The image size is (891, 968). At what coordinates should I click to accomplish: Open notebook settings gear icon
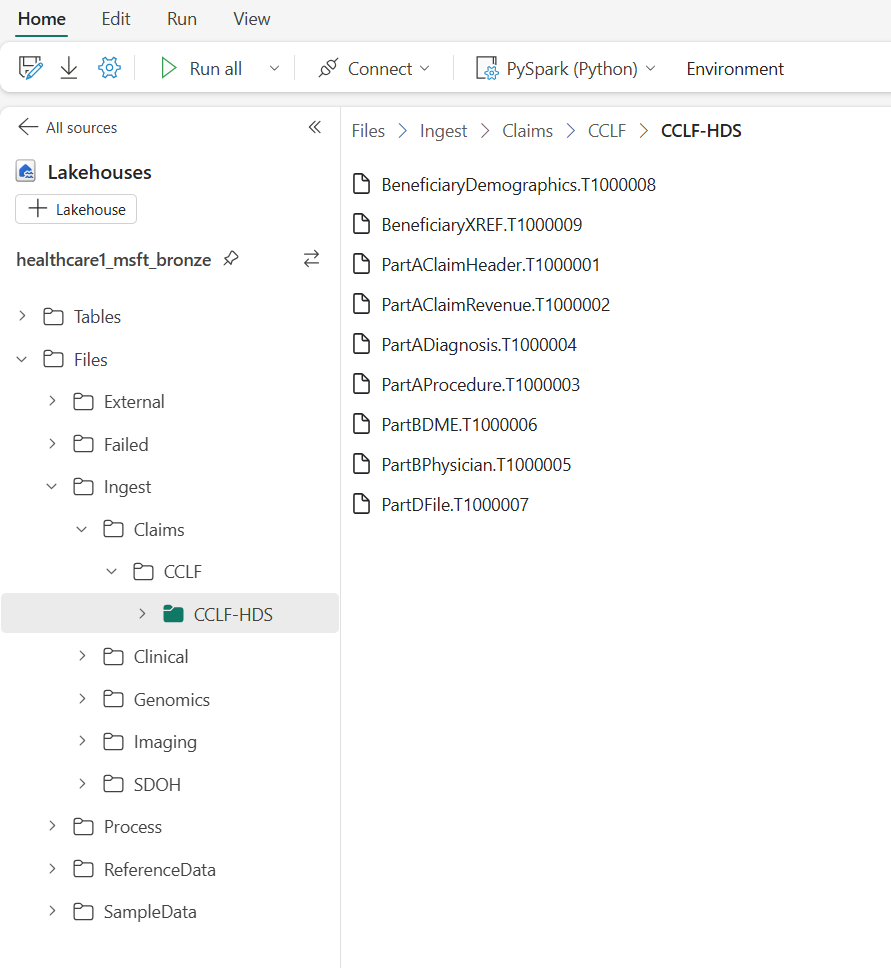pos(109,68)
